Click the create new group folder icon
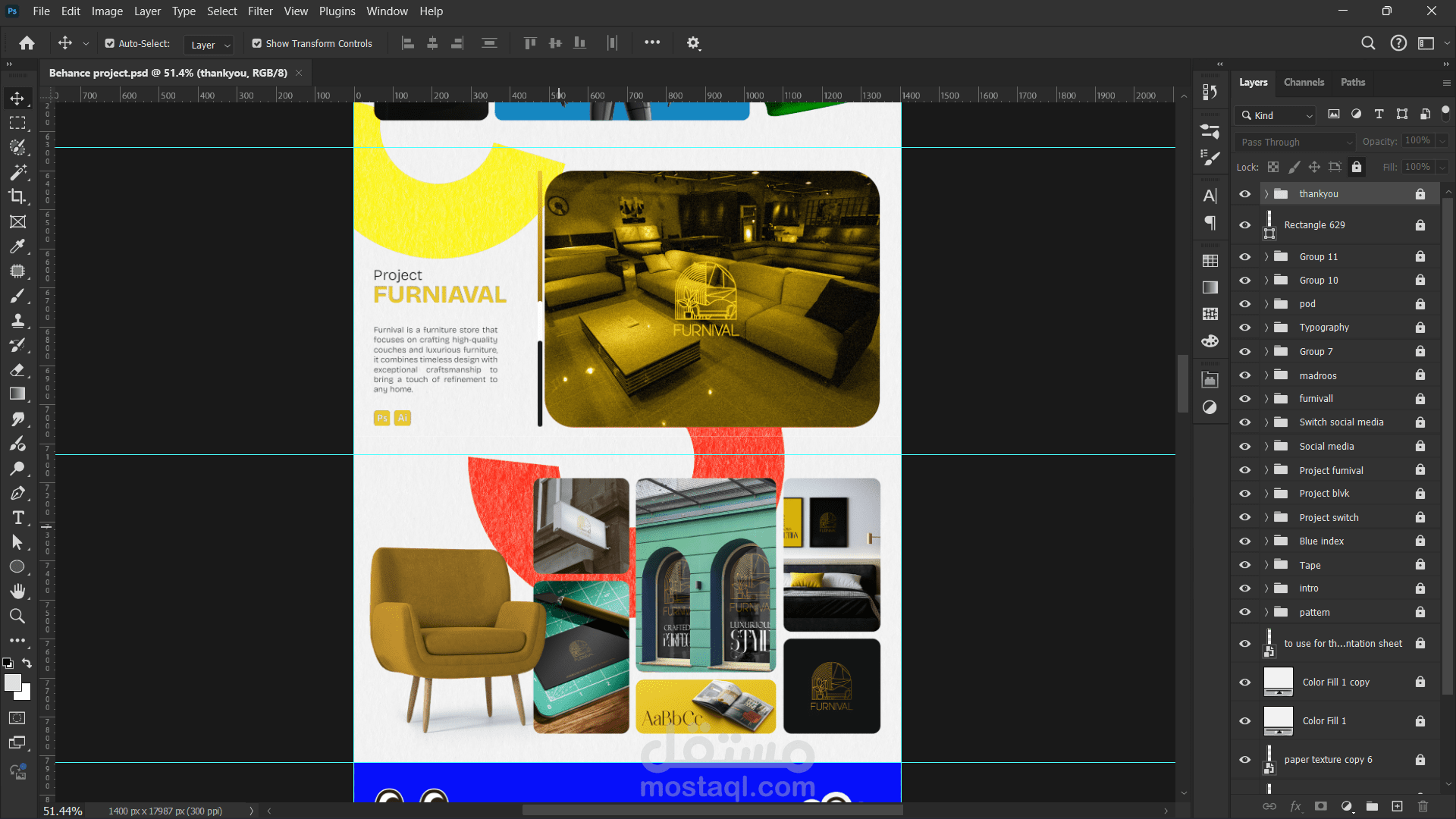 1372,806
